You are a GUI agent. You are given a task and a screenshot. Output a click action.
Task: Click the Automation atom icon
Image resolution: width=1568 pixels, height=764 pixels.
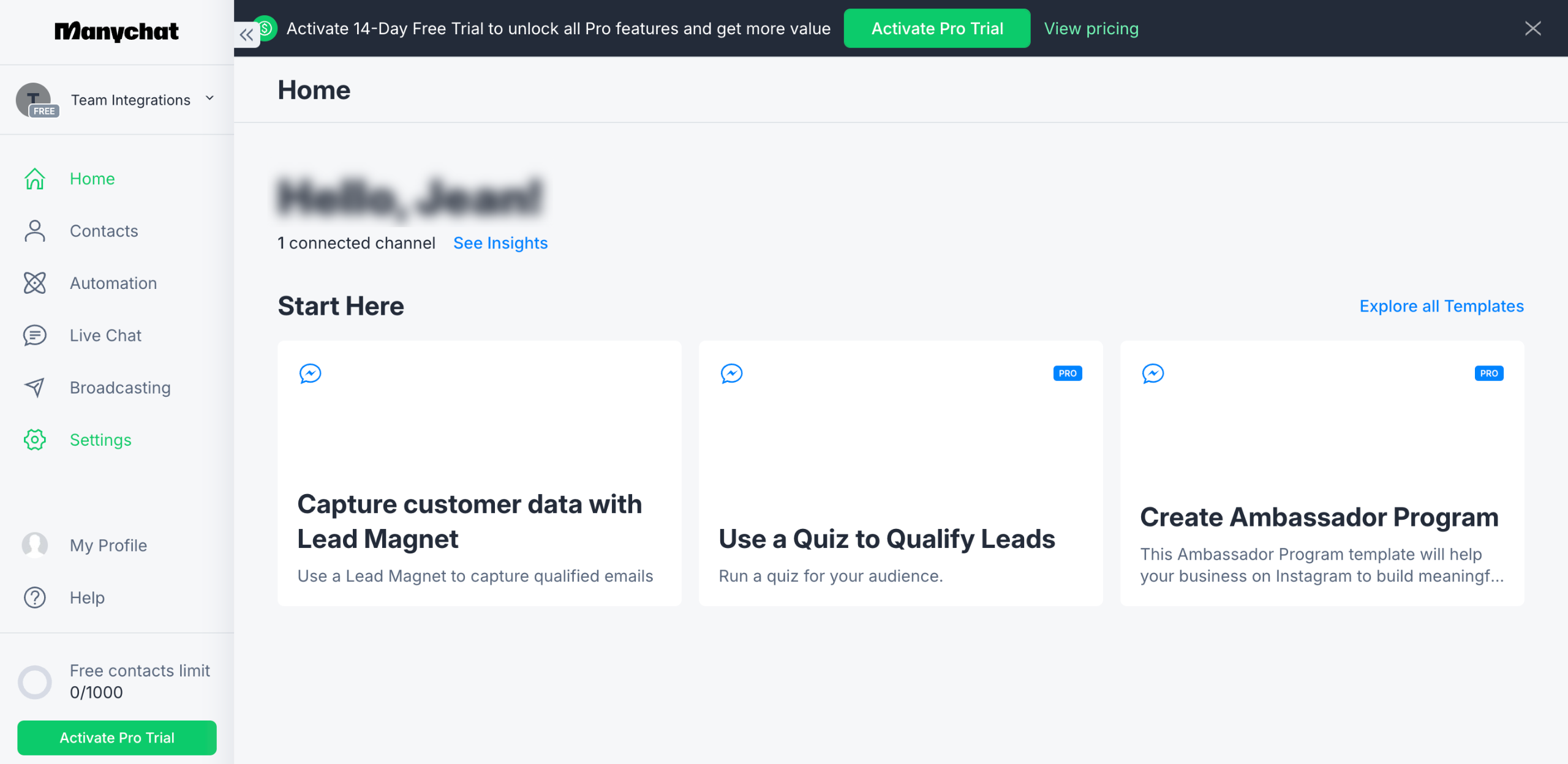pyautogui.click(x=35, y=283)
